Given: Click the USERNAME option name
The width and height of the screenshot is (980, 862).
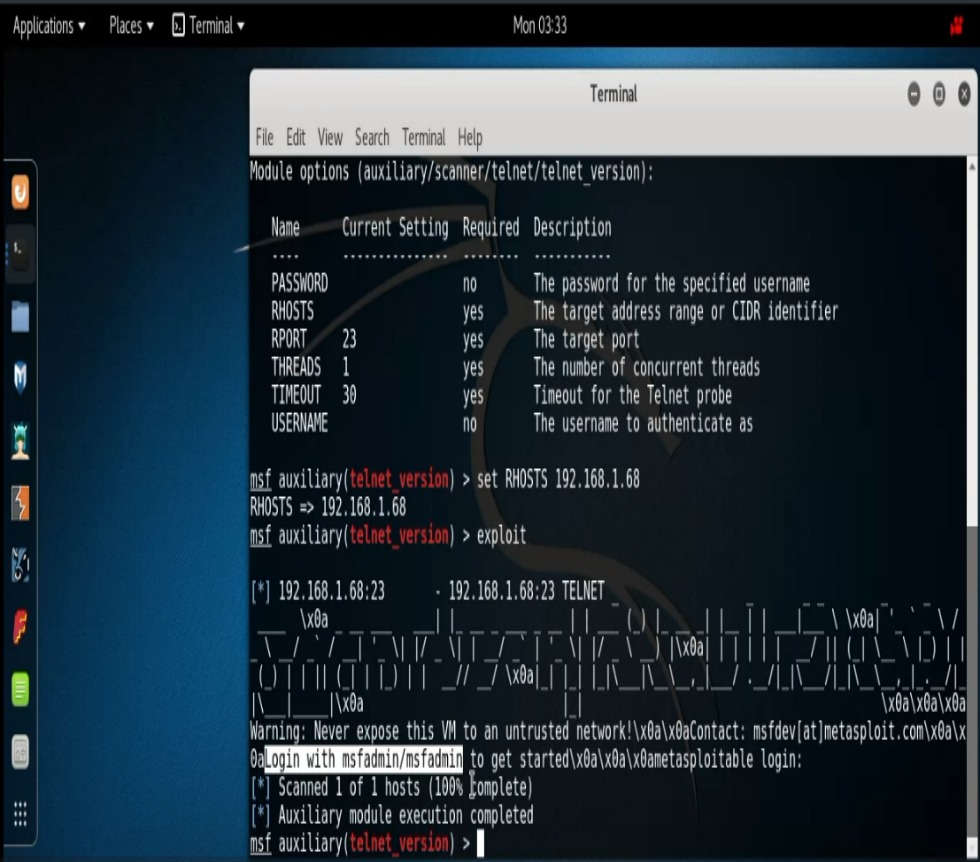Looking at the screenshot, I should 299,423.
